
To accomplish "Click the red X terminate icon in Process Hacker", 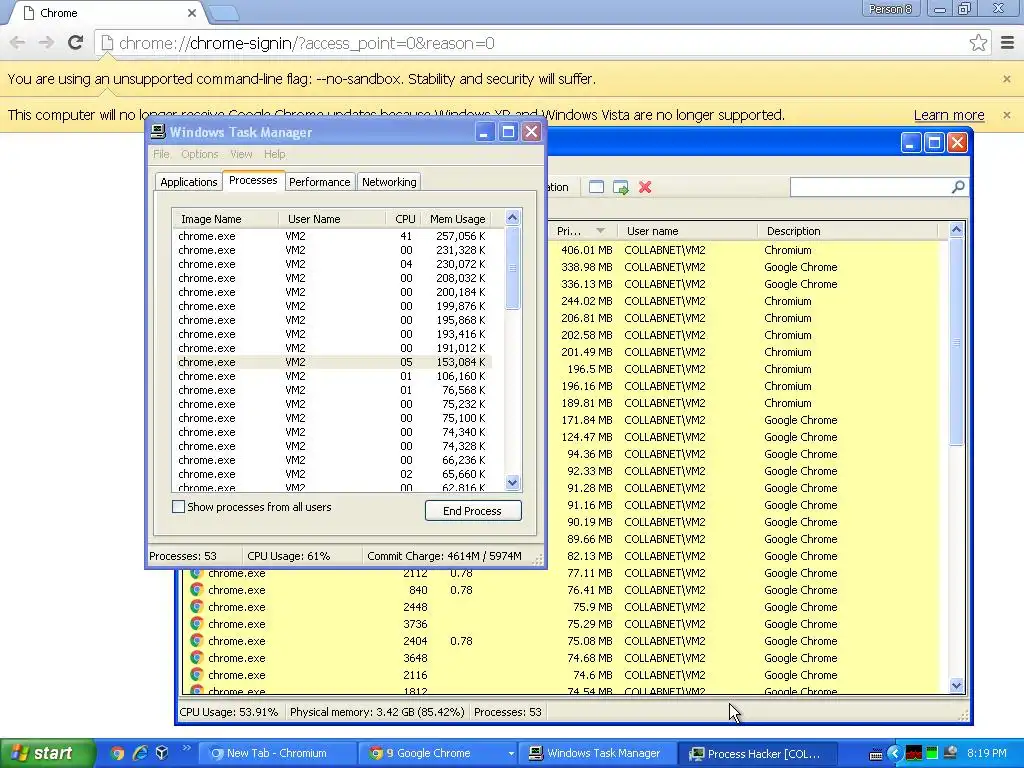I will [645, 187].
